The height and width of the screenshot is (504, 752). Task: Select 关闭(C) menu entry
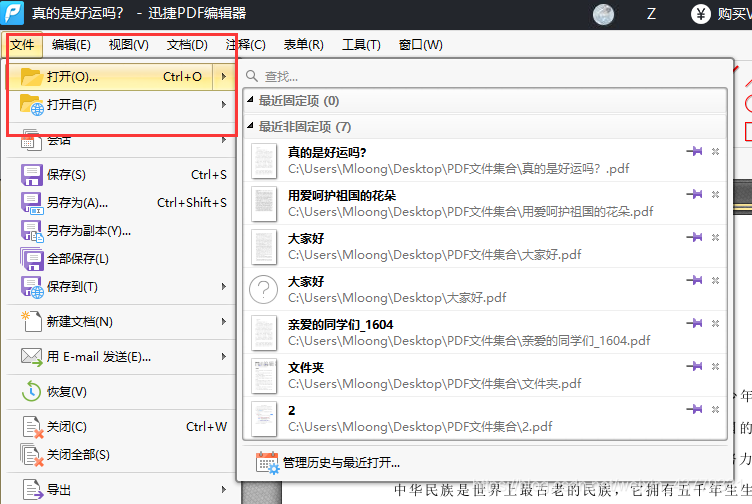122,427
